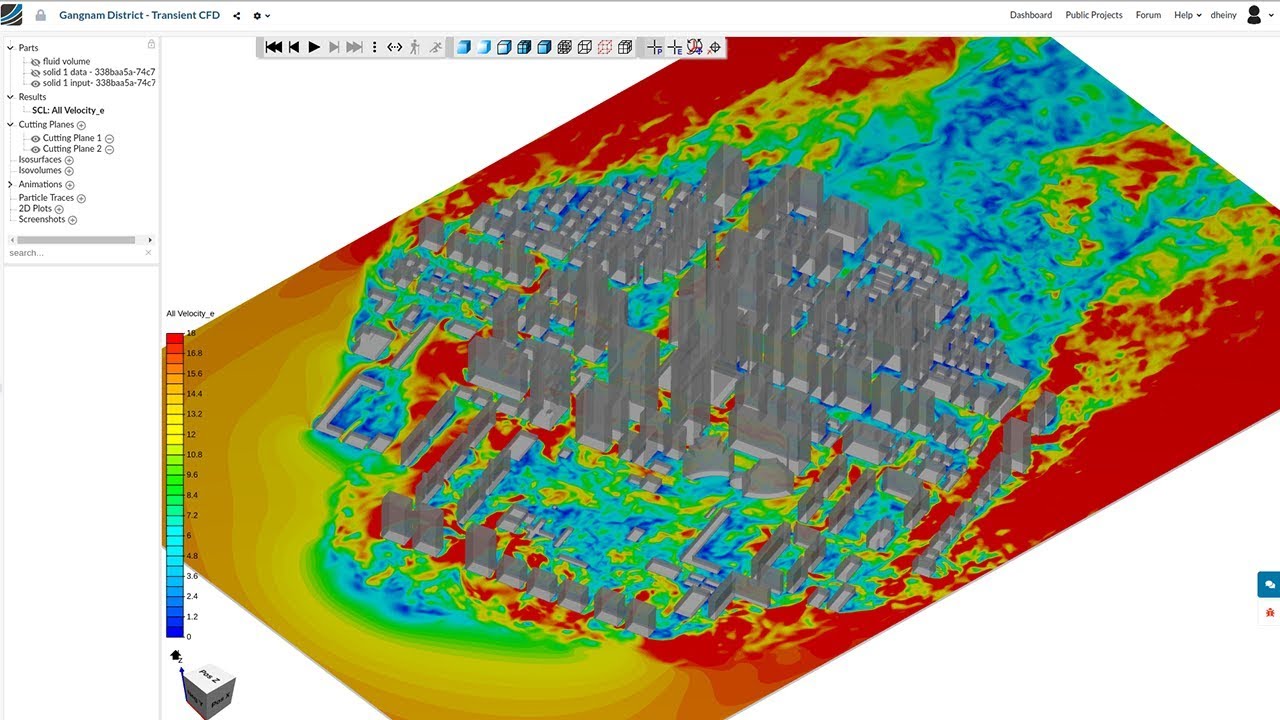The height and width of the screenshot is (720, 1280).
Task: Click the double-arrow loop mode icon
Action: 394,47
